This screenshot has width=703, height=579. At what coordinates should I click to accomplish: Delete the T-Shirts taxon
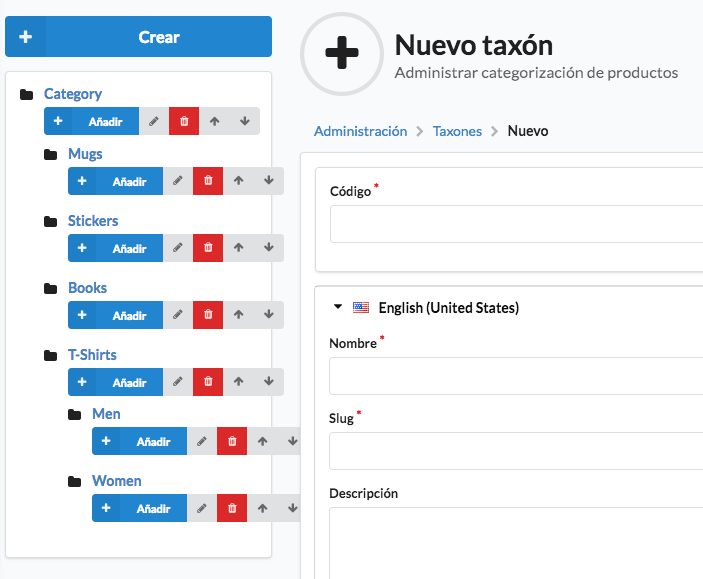tap(208, 382)
